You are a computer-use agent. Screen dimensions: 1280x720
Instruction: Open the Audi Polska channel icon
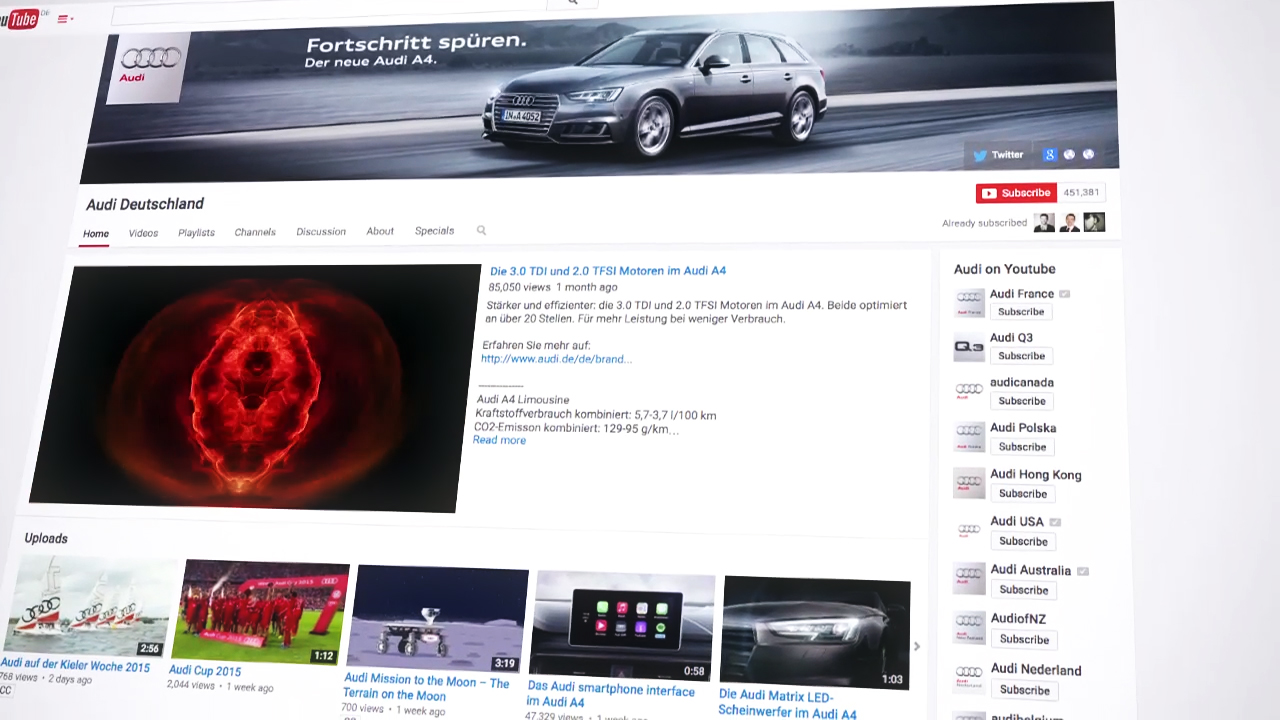point(969,437)
